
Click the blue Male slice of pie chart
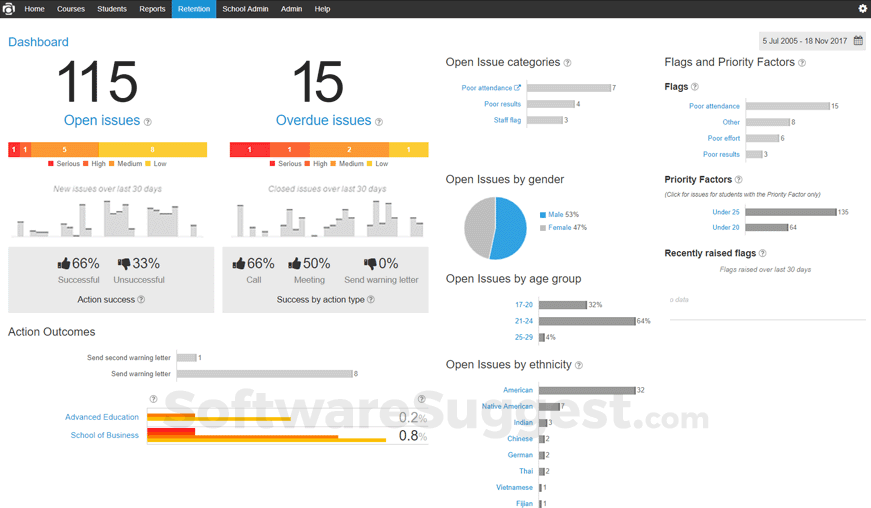click(510, 228)
